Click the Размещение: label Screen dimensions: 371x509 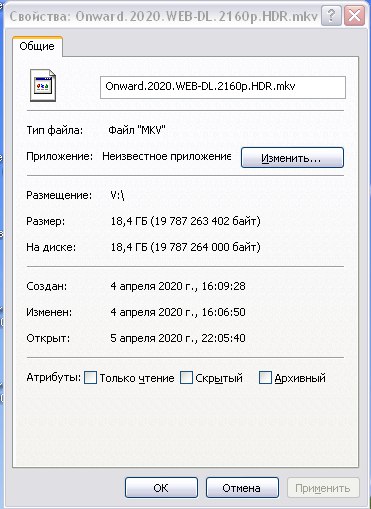(x=59, y=195)
